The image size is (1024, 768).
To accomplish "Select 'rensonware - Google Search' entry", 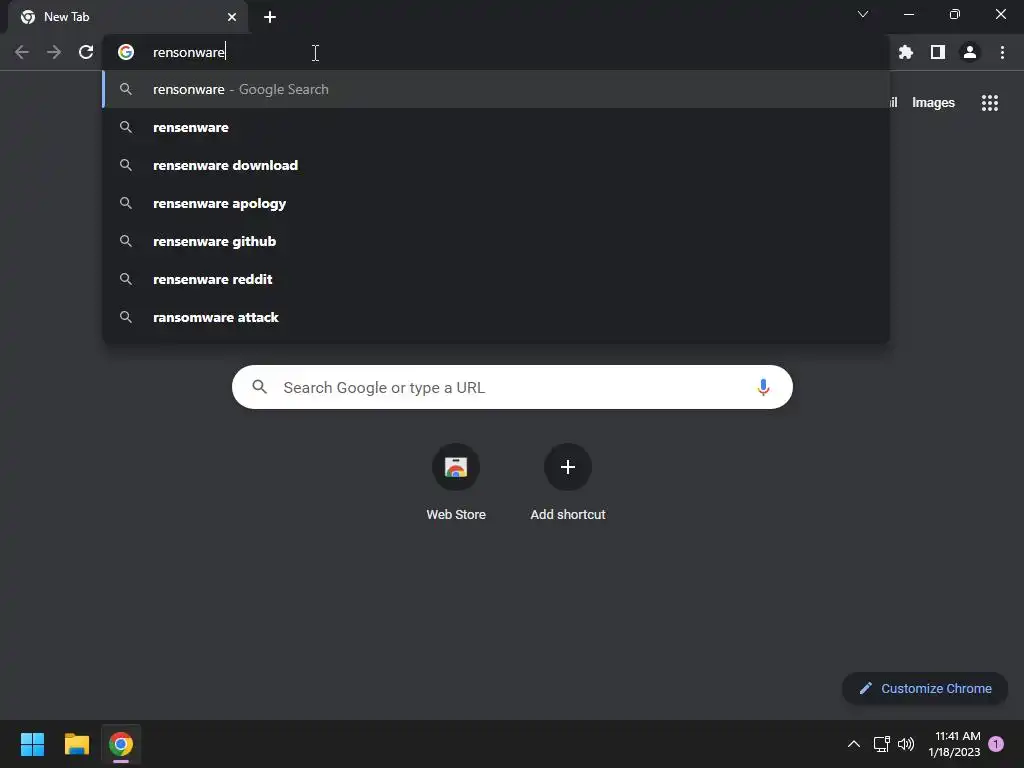I will [496, 89].
